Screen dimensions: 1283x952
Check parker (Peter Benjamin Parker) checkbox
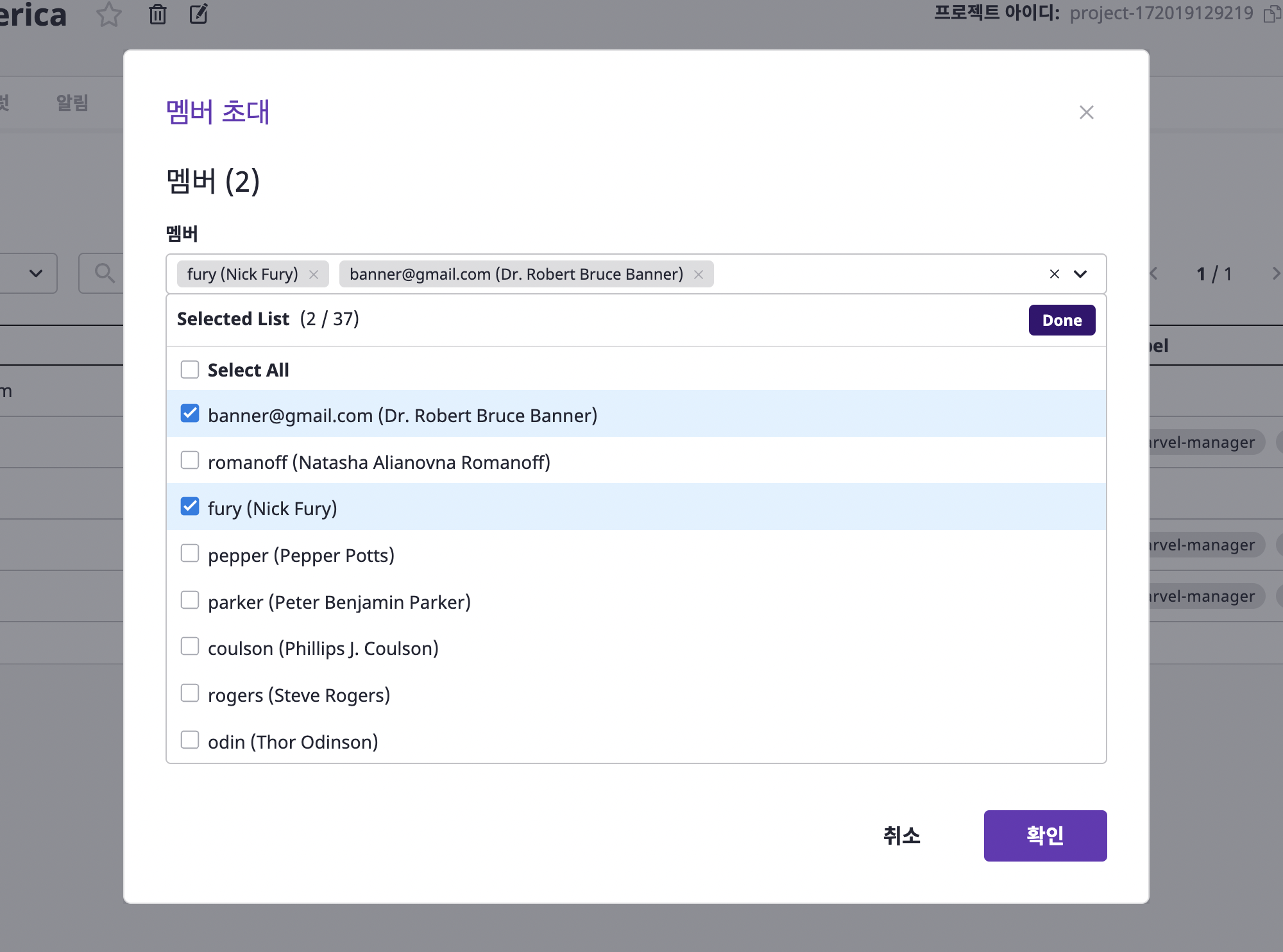click(x=190, y=600)
